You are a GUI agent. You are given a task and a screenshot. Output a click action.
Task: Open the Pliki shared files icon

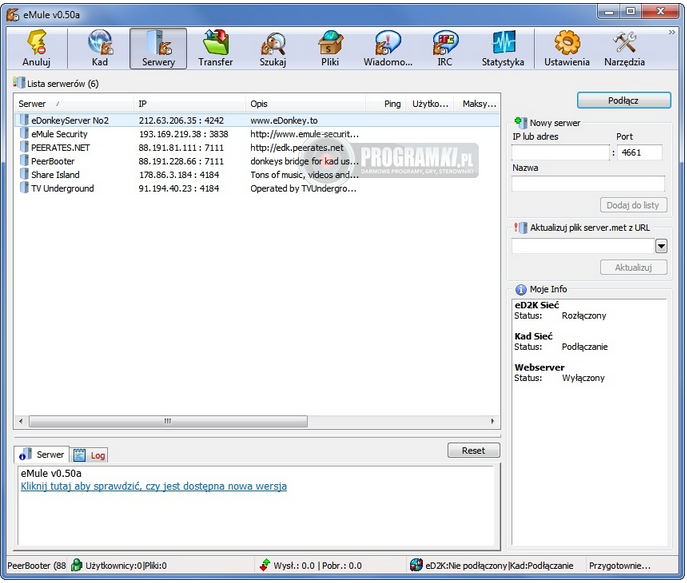click(x=330, y=42)
